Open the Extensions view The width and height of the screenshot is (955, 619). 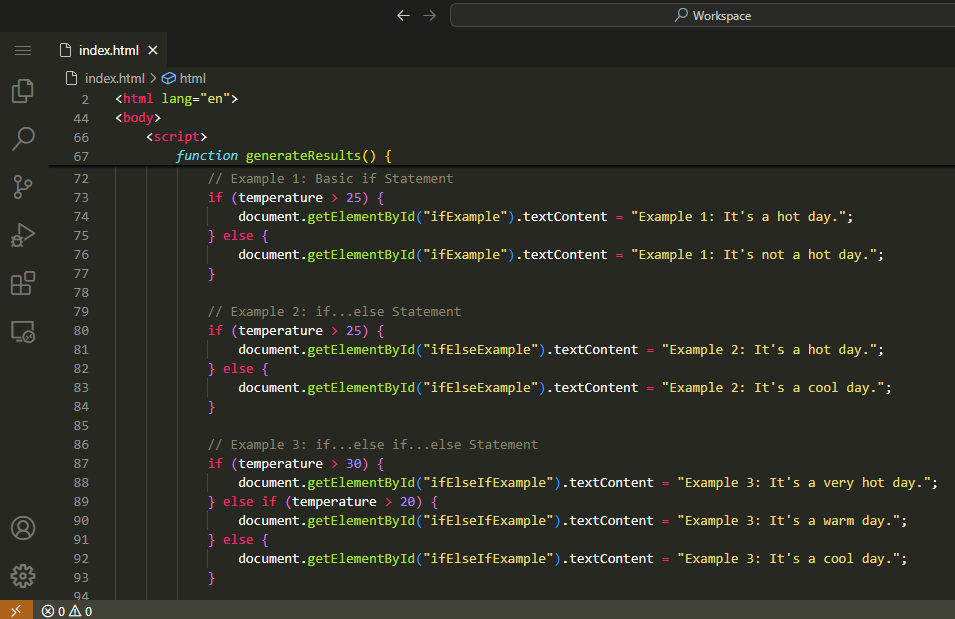click(x=23, y=283)
